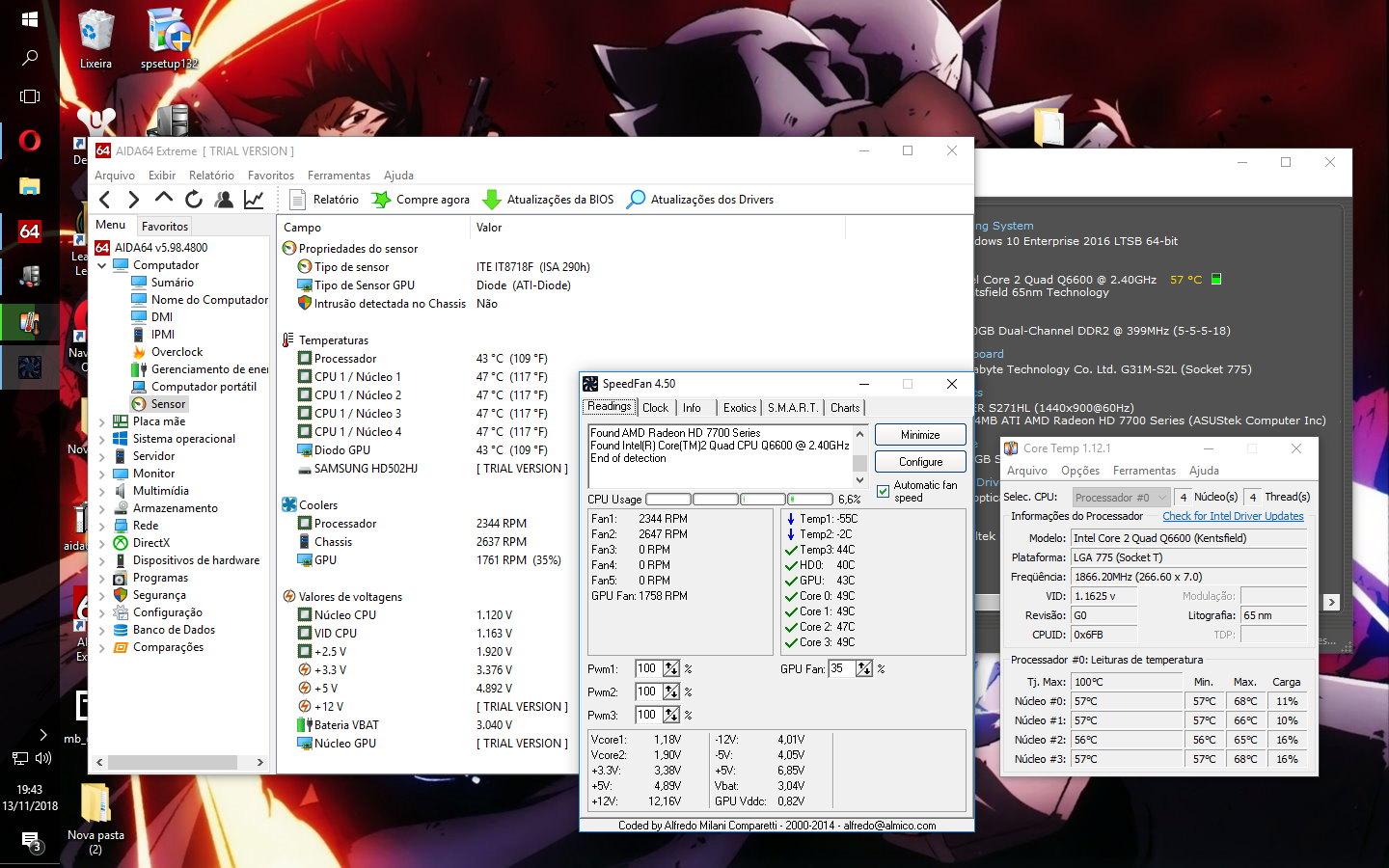This screenshot has width=1389, height=868.
Task: Select Sumário in AIDA64 tree
Action: [172, 283]
